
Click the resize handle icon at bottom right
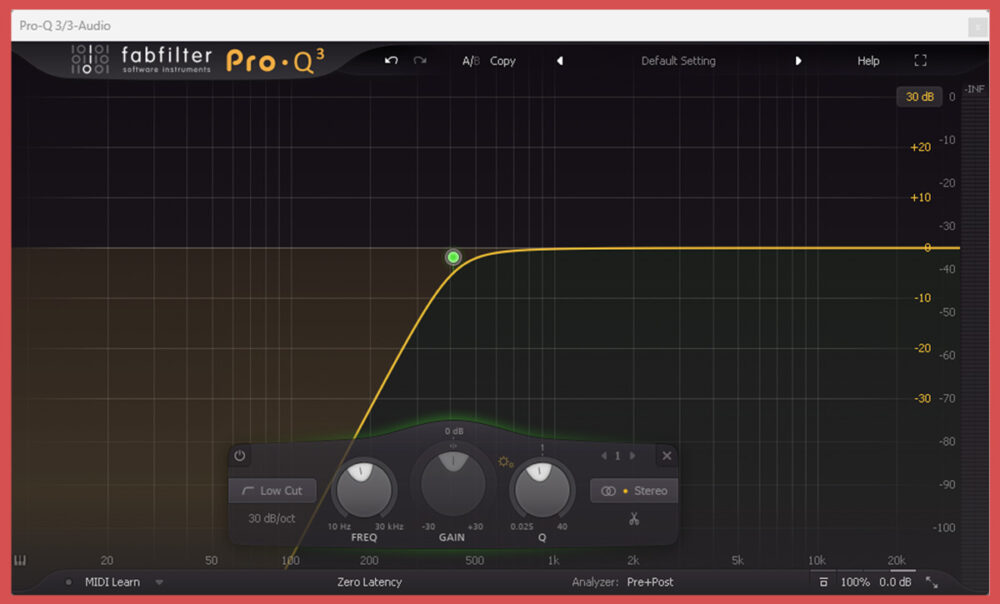(934, 581)
